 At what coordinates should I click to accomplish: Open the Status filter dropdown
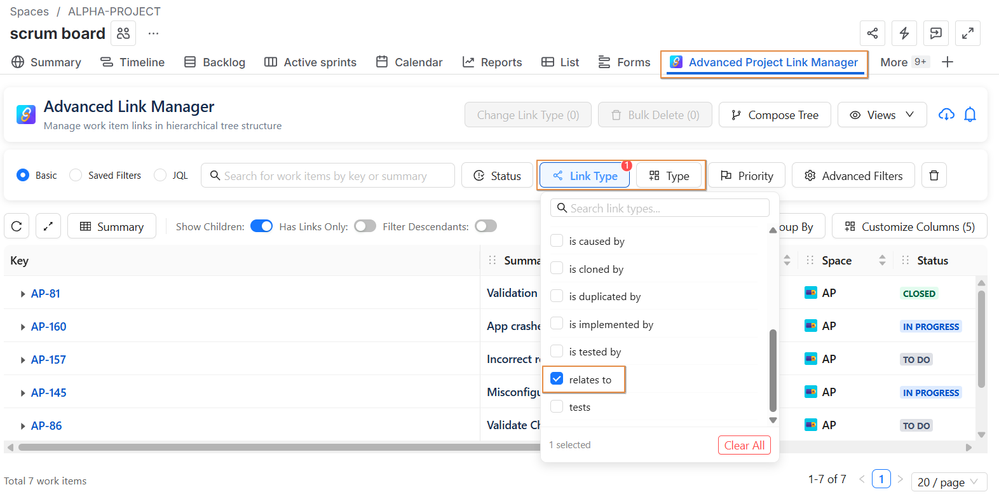tap(497, 175)
